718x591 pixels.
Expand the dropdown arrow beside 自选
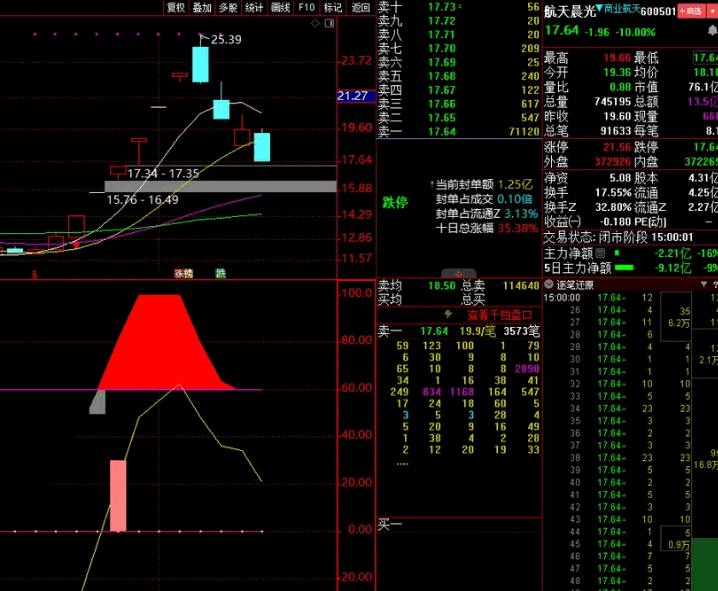pos(713,11)
